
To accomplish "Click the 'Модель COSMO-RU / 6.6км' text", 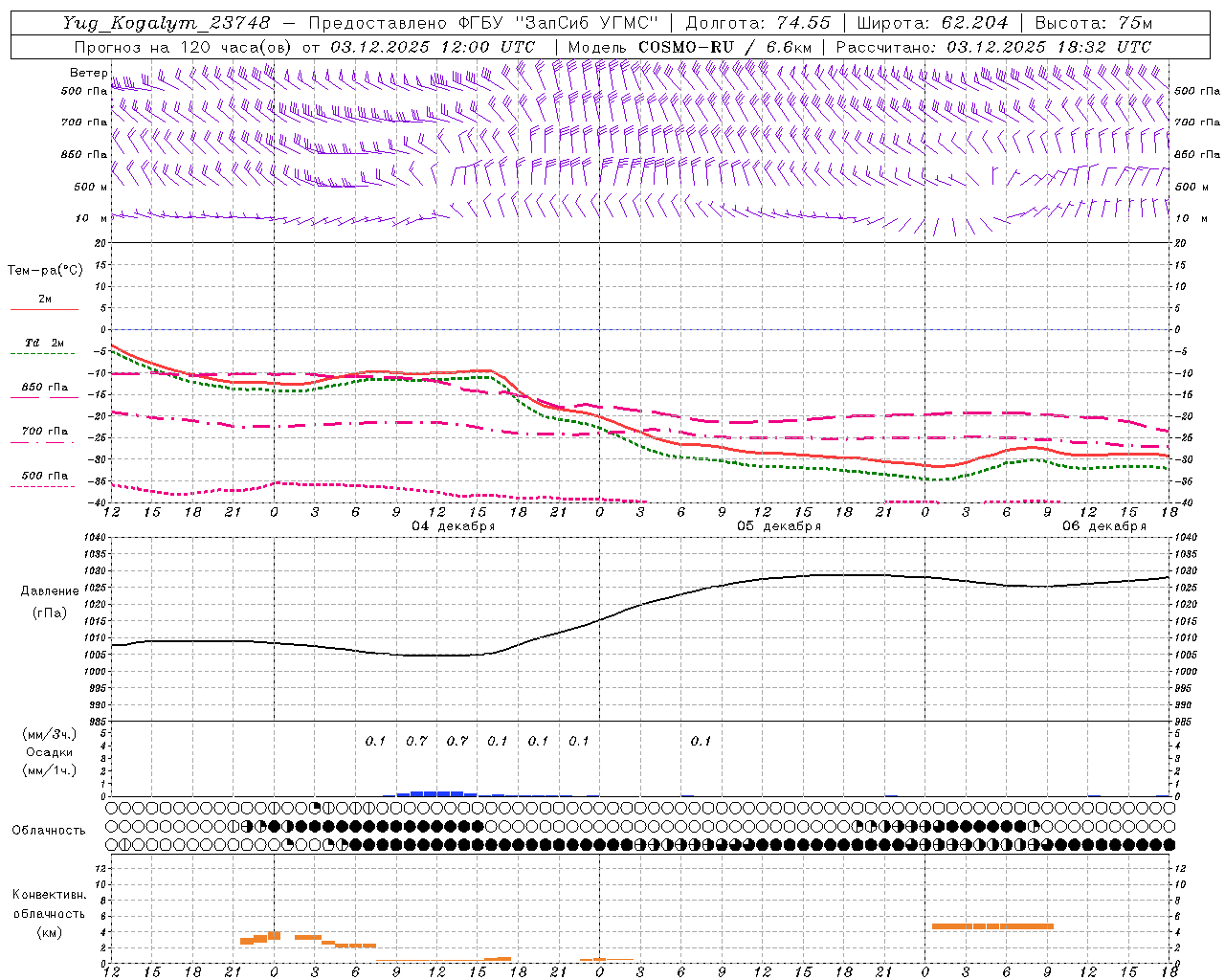I will [690, 47].
